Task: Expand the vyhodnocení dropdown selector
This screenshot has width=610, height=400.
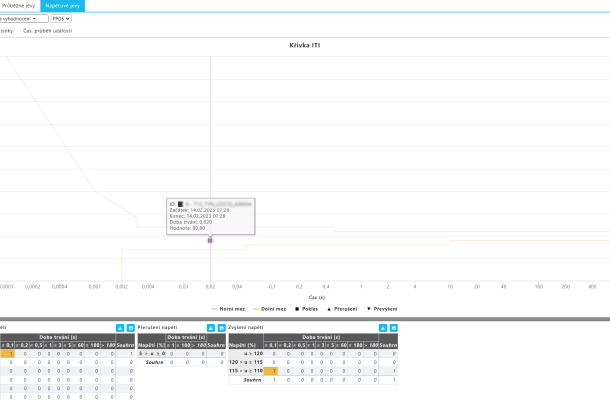Action: (24, 18)
